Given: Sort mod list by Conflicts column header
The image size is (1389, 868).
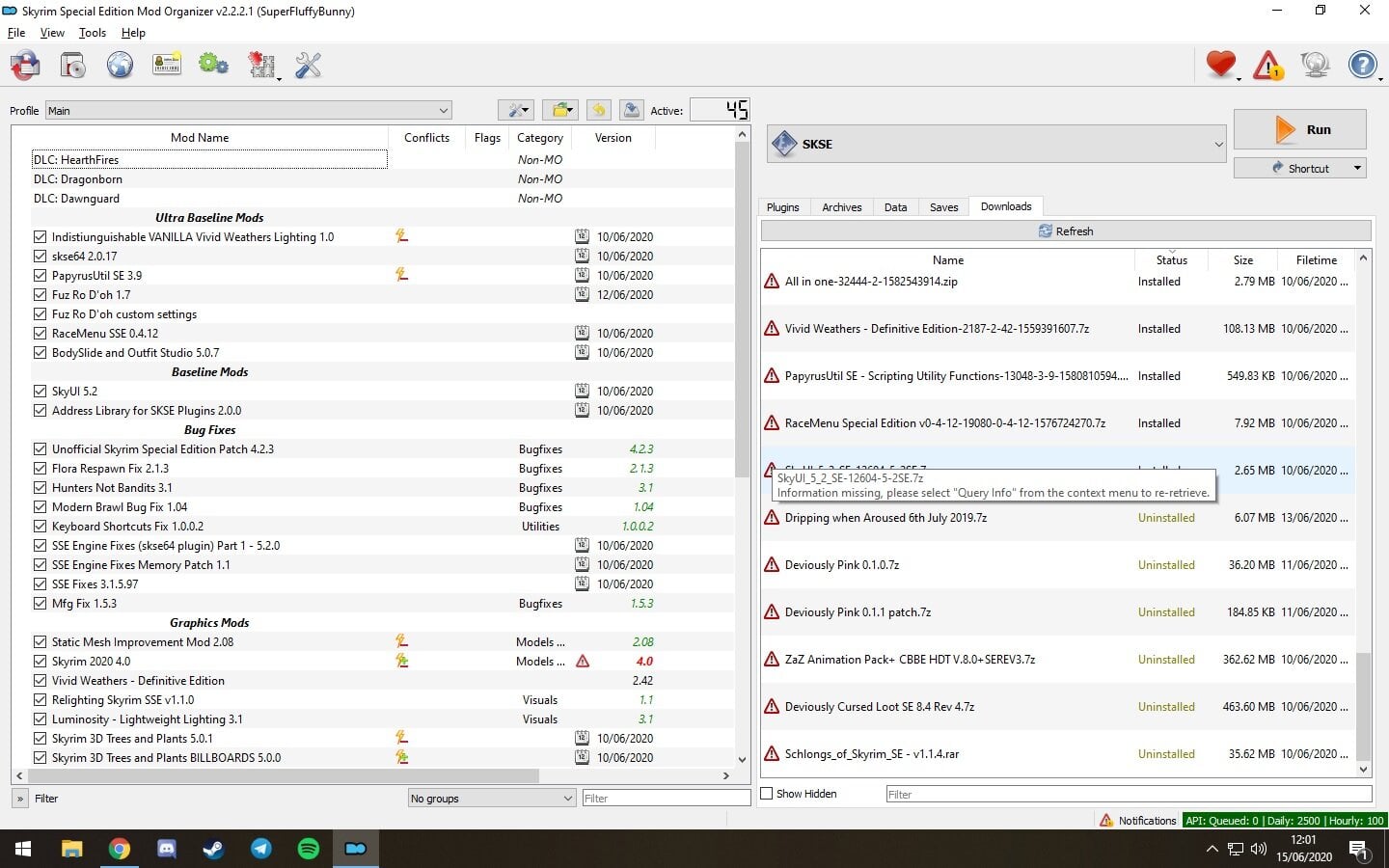Looking at the screenshot, I should coord(426,138).
